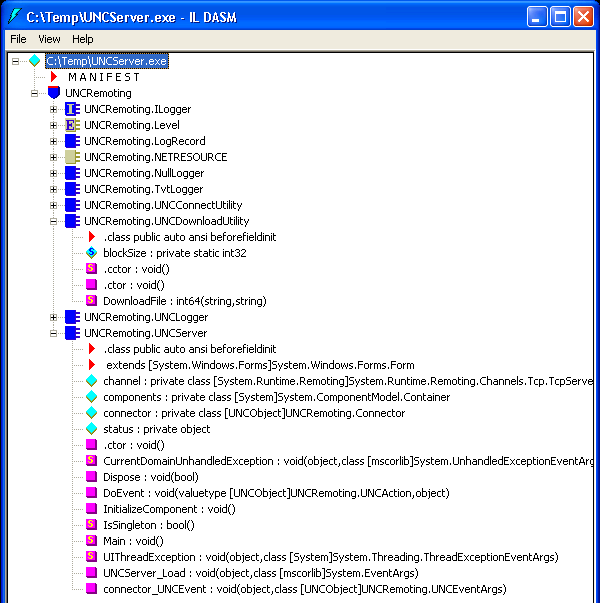The height and width of the screenshot is (603, 600).
Task: Click the field diamond icon beside connector
Action: click(92, 413)
